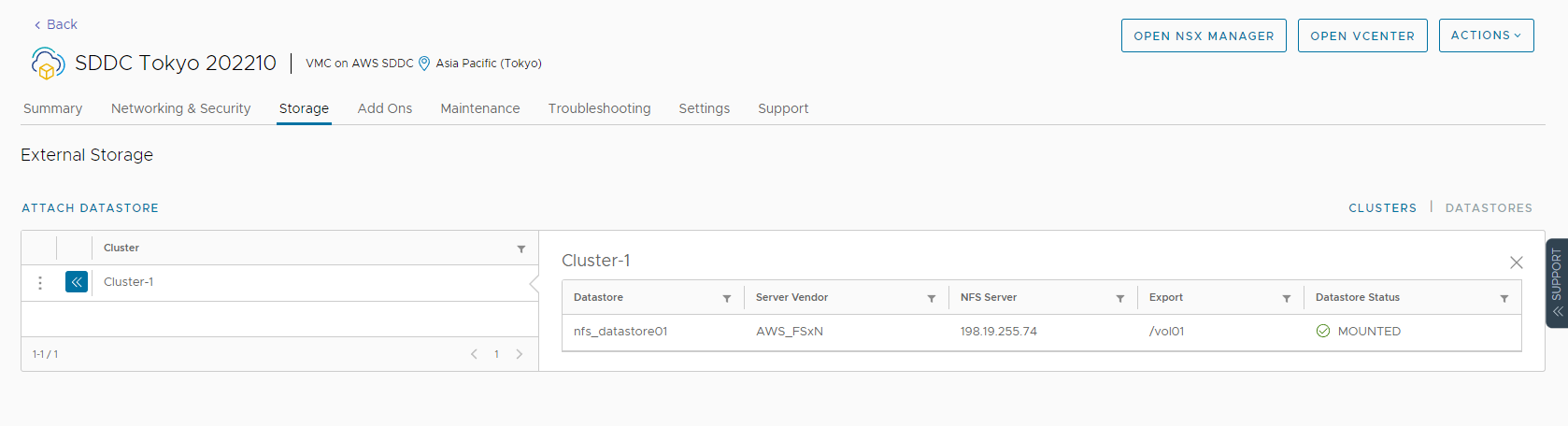Screen dimensions: 1568x426
Task: Sort by the Datastore column header
Action: click(x=598, y=297)
